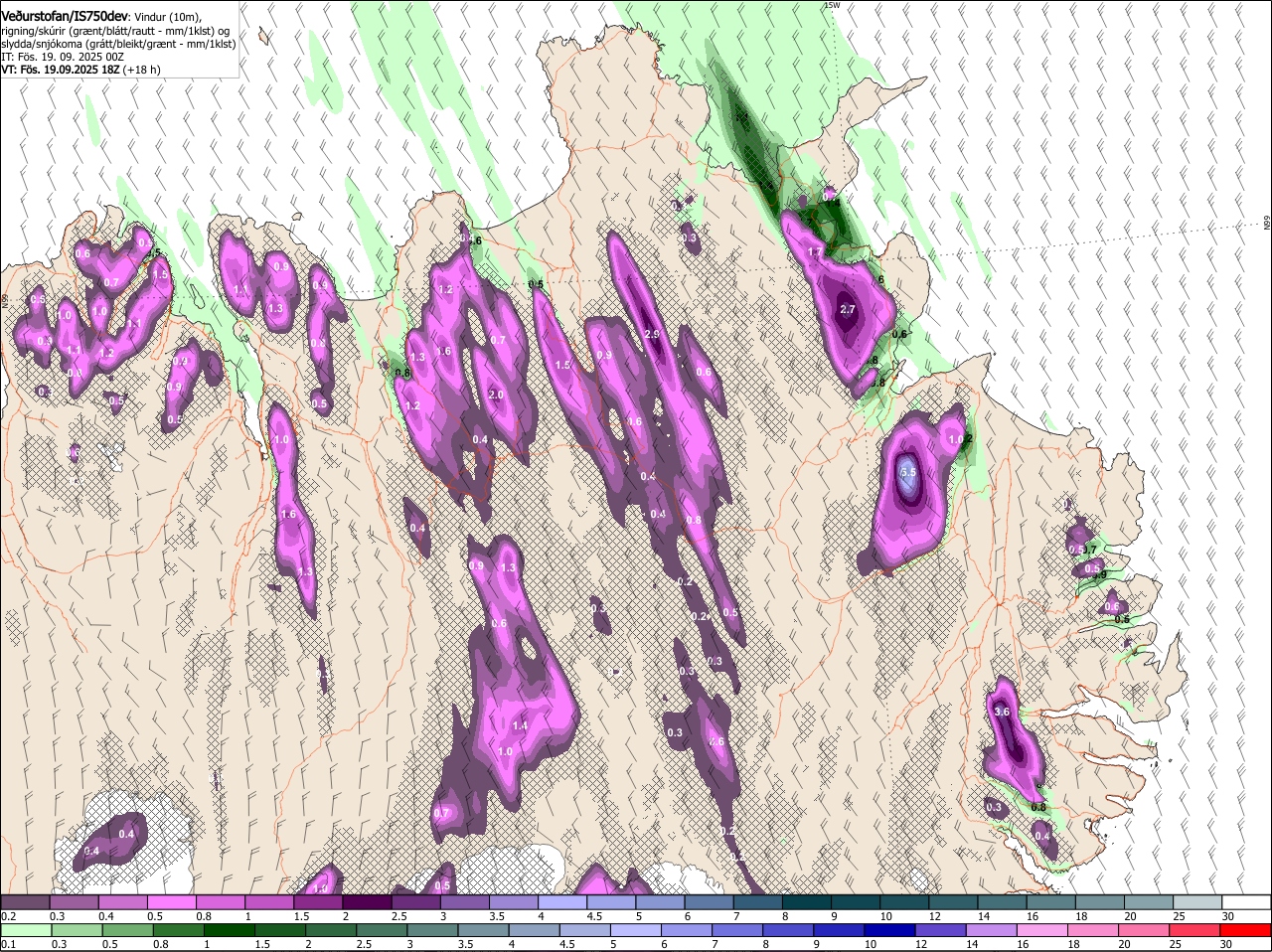Pick the 8–9 dark teal swatch on the snow scale
This screenshot has width=1272, height=952.
pos(807,901)
